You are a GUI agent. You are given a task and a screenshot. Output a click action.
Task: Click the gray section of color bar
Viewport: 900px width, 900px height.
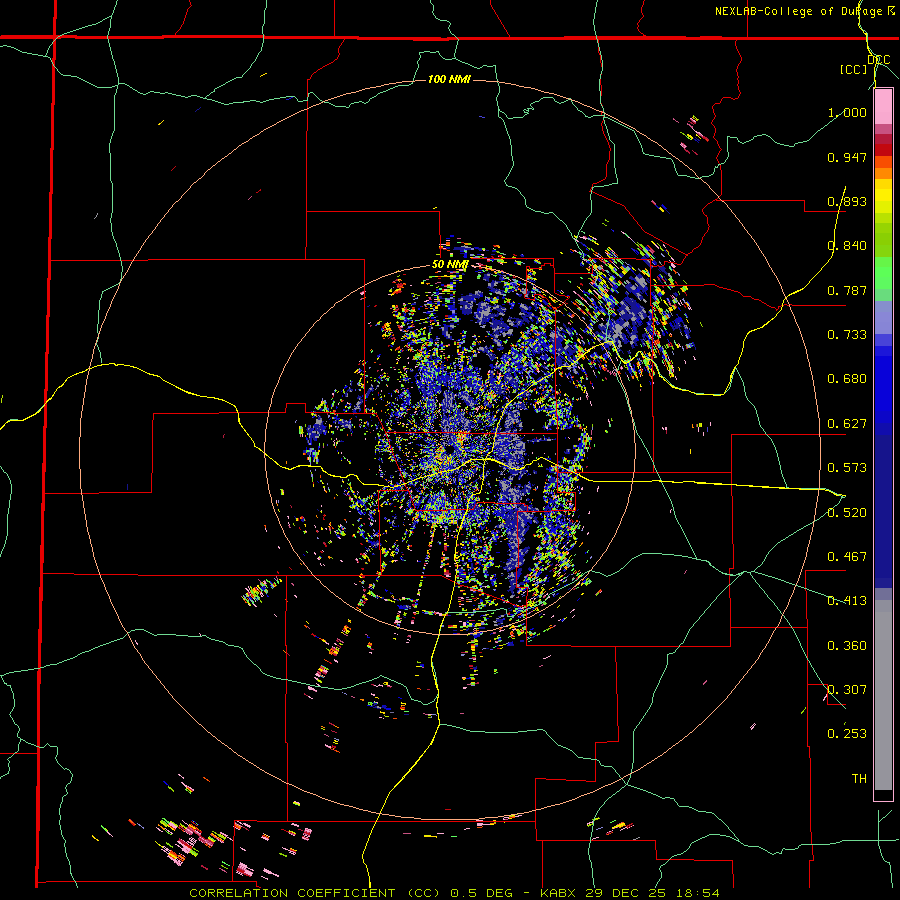click(883, 695)
